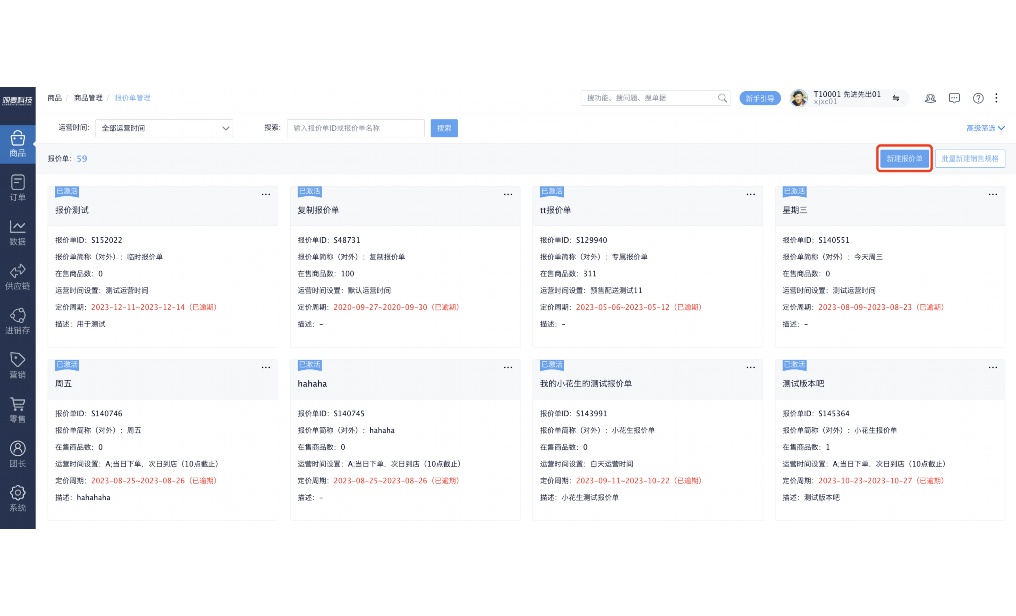Screen dimensions: 1016x616
Task: Open the more menu on 我的小花生的测试报价单 card
Action: click(x=750, y=367)
